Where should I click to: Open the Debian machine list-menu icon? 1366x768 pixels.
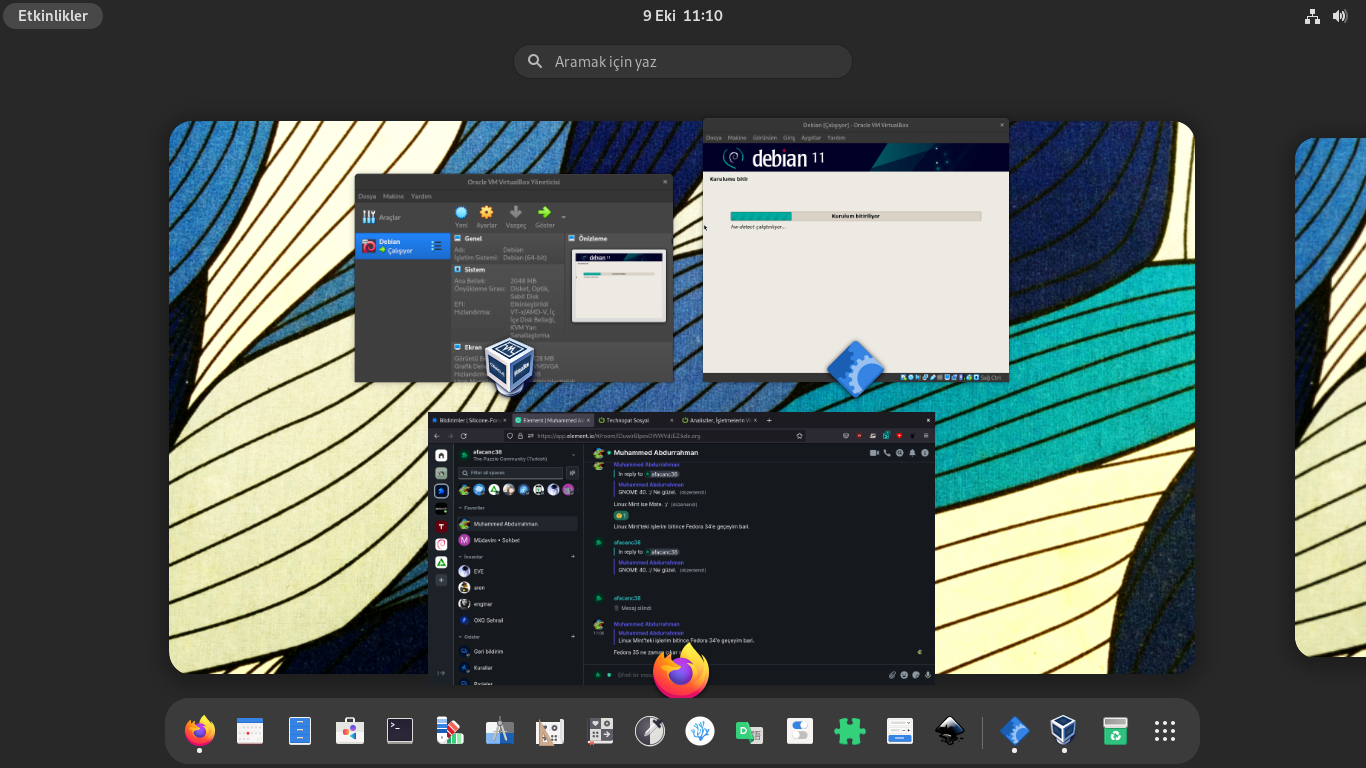point(436,246)
